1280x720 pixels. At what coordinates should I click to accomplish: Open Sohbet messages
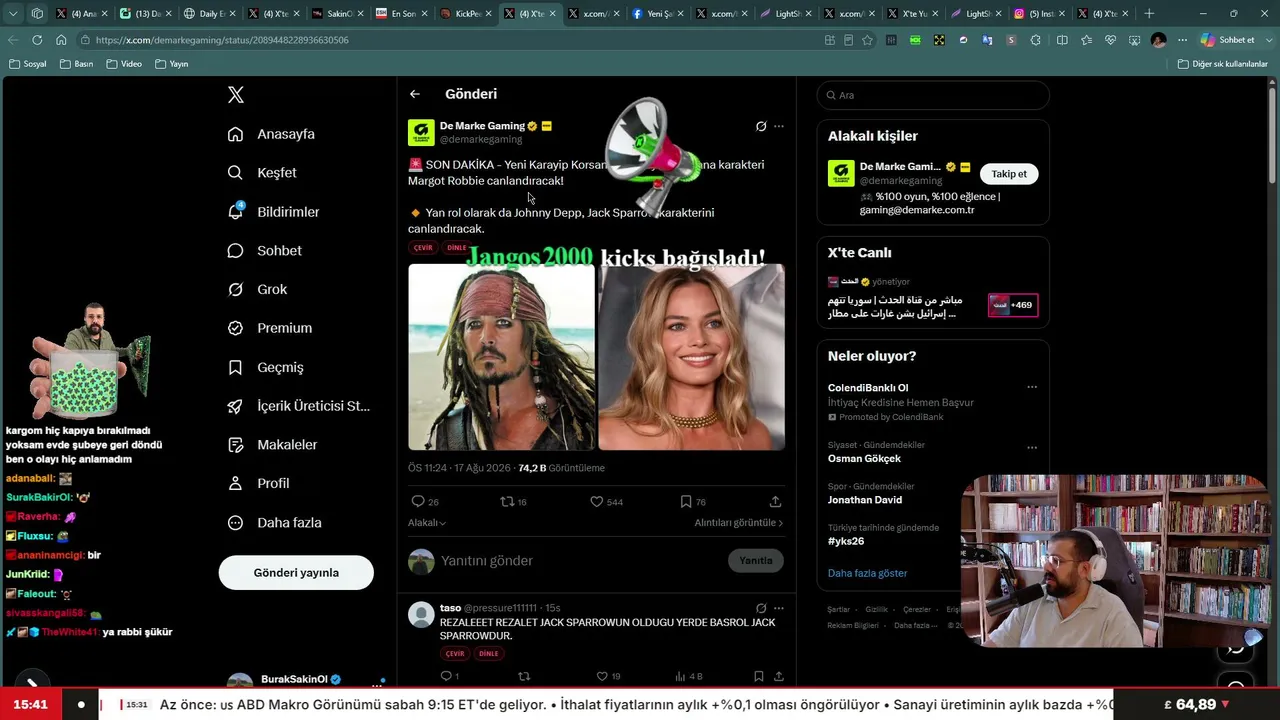[265, 250]
